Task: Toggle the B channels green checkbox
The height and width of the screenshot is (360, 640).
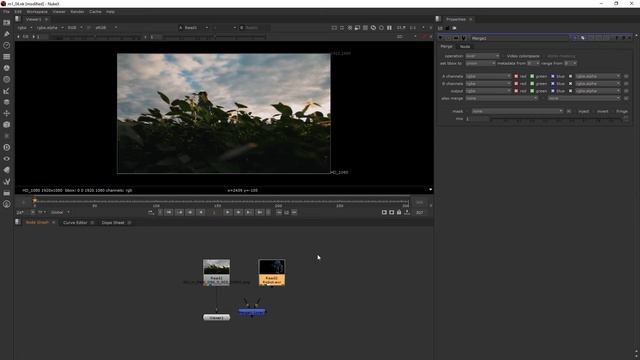Action: coord(532,84)
